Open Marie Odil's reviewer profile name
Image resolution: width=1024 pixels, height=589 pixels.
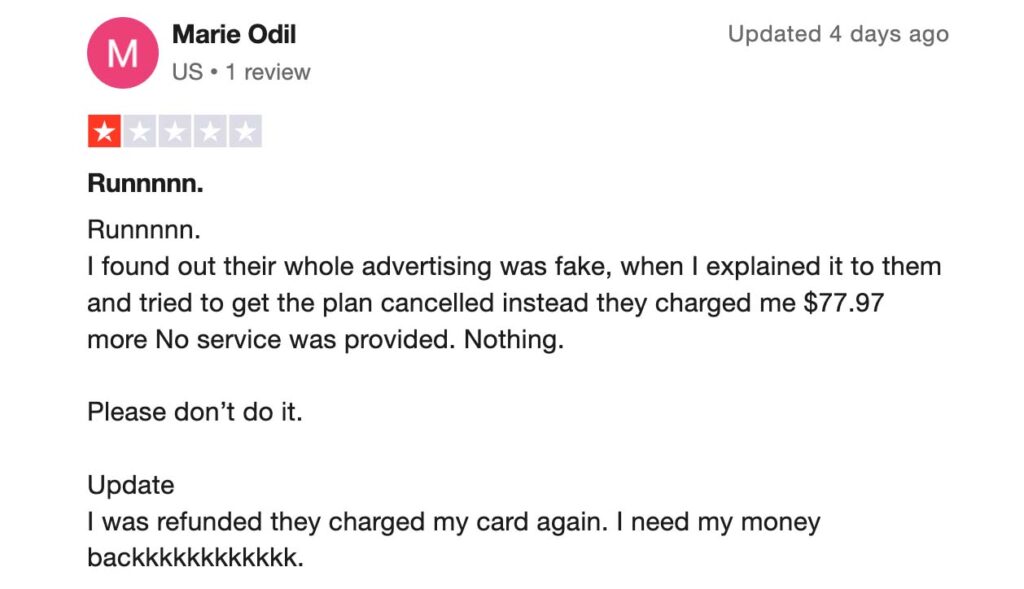coord(234,34)
